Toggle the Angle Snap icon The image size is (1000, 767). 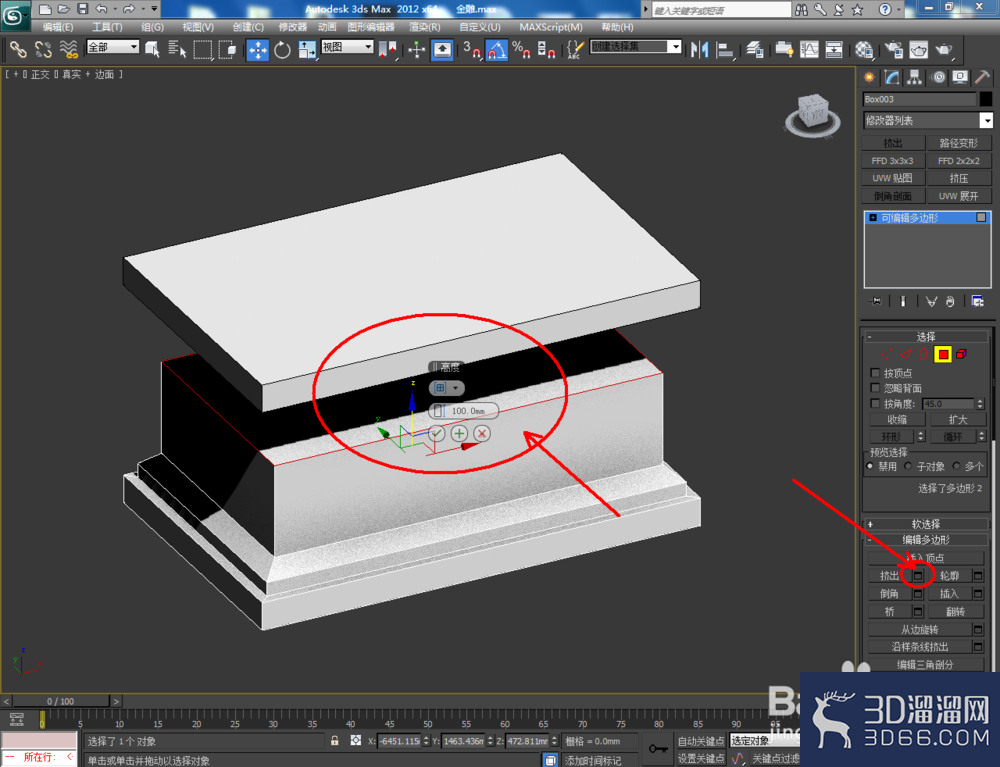pyautogui.click(x=497, y=49)
